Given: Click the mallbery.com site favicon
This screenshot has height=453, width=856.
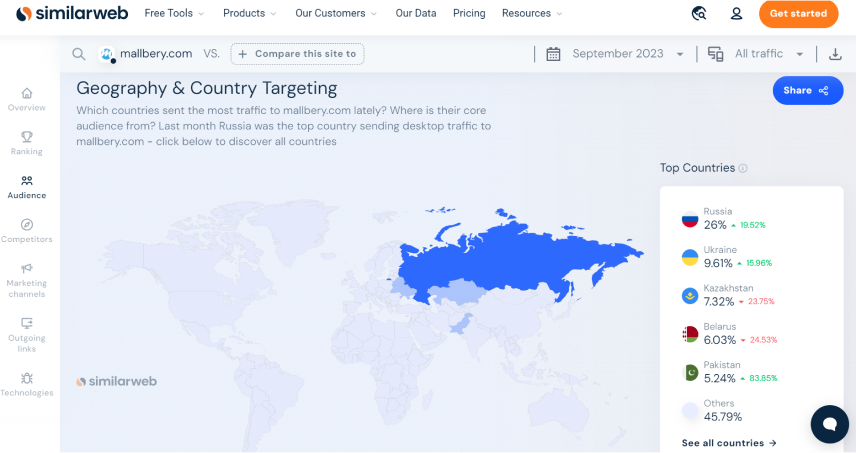Looking at the screenshot, I should pyautogui.click(x=107, y=54).
